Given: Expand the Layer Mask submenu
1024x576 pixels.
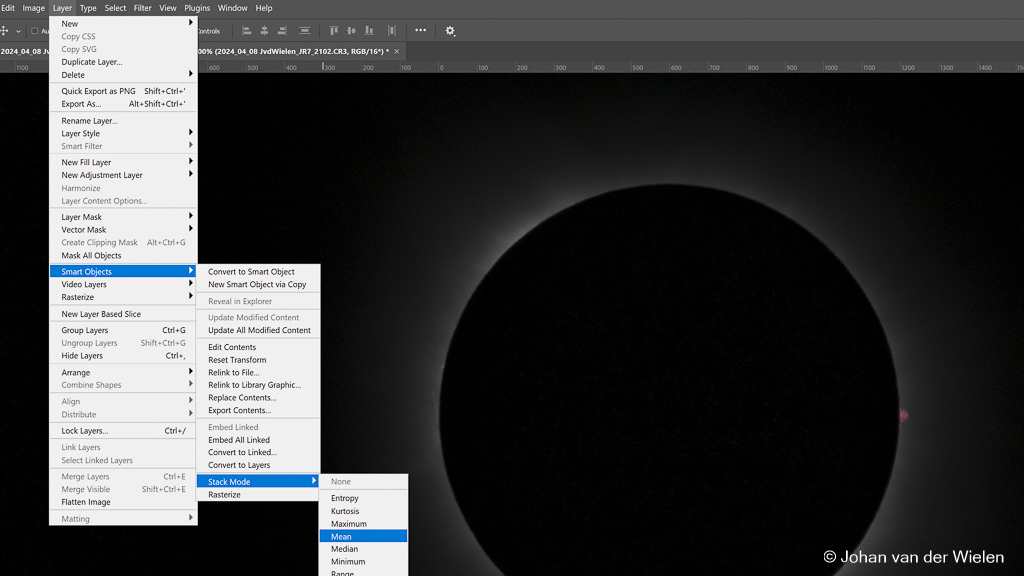Looking at the screenshot, I should click(123, 217).
